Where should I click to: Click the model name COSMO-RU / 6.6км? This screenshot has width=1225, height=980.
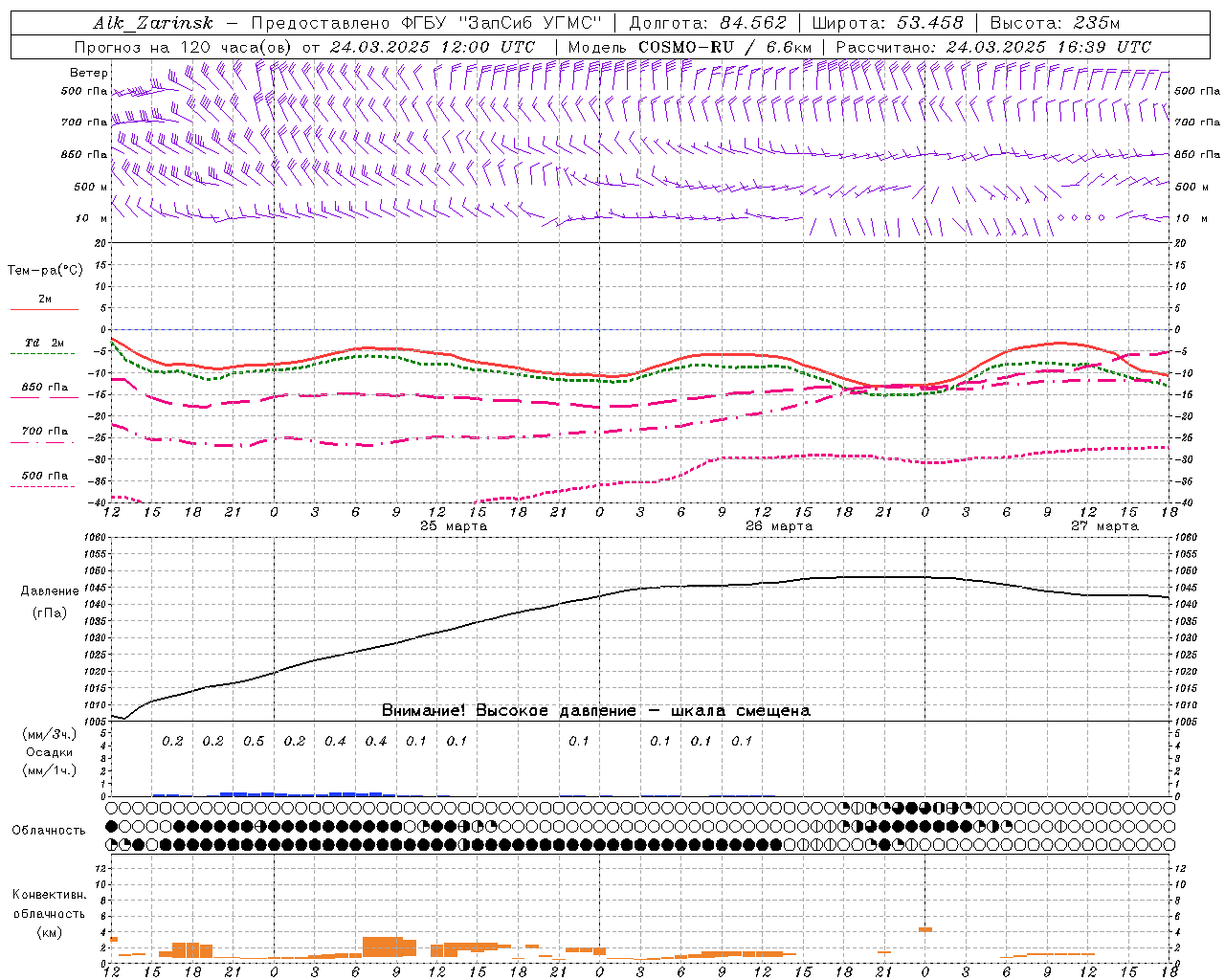(x=724, y=46)
